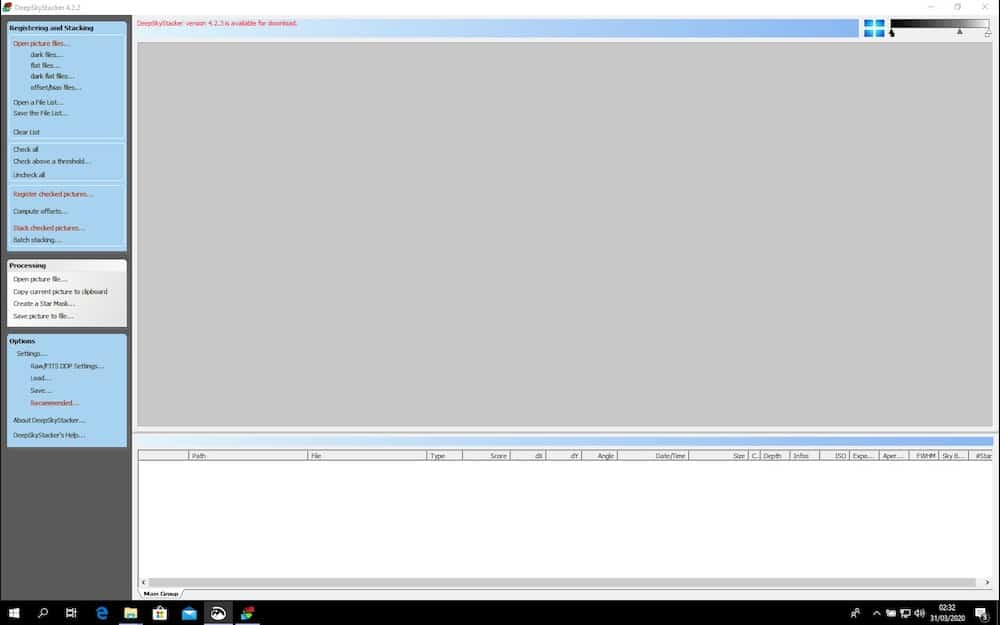Open Microsoft Store from taskbar
Image resolution: width=1000 pixels, height=625 pixels.
click(159, 613)
